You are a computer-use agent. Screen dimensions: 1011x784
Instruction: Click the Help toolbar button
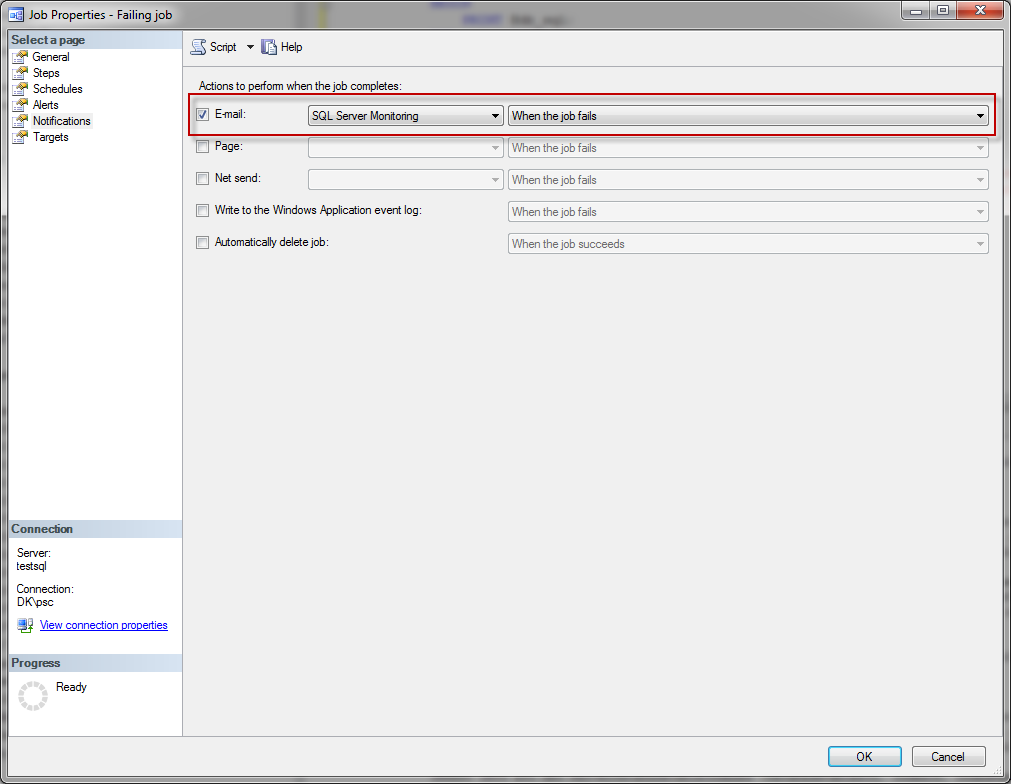(282, 47)
